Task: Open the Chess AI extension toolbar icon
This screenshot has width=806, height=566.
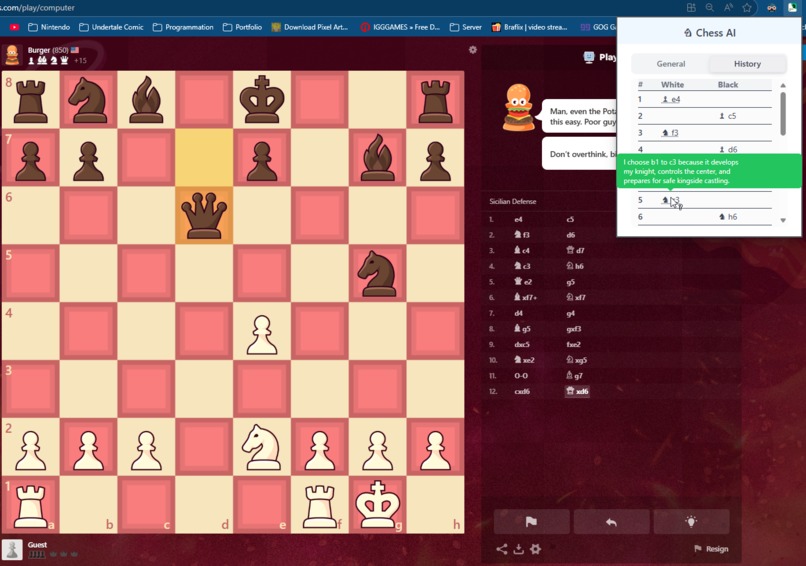Action: [792, 8]
